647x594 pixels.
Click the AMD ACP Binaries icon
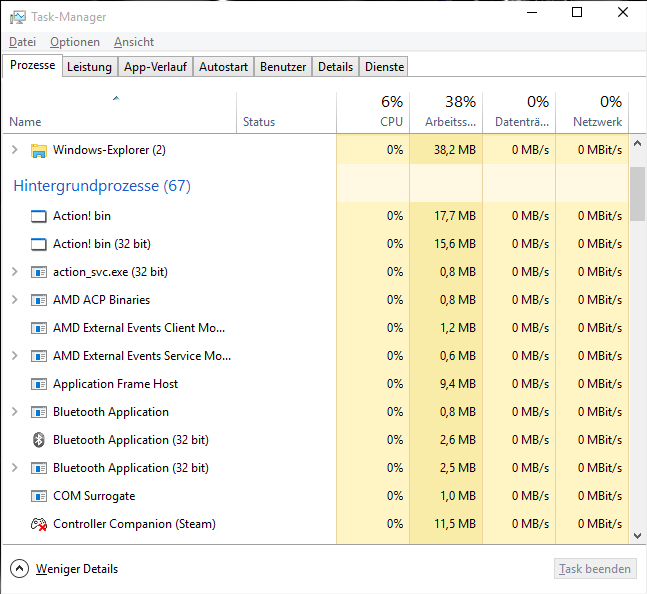39,300
